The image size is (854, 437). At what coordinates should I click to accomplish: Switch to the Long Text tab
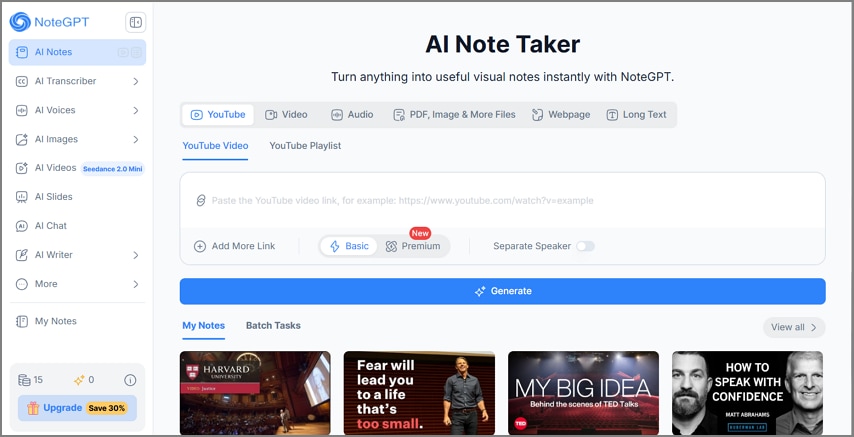click(x=636, y=115)
